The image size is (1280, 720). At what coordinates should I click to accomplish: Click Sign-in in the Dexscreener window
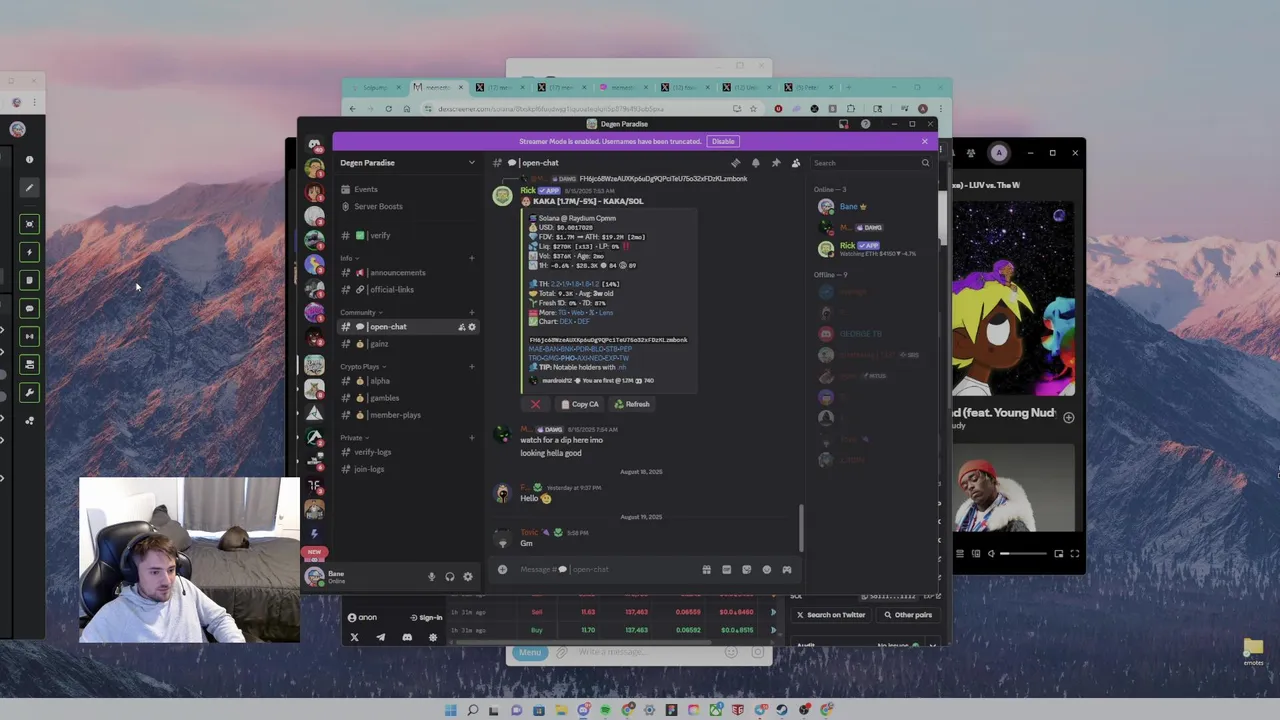coord(425,617)
